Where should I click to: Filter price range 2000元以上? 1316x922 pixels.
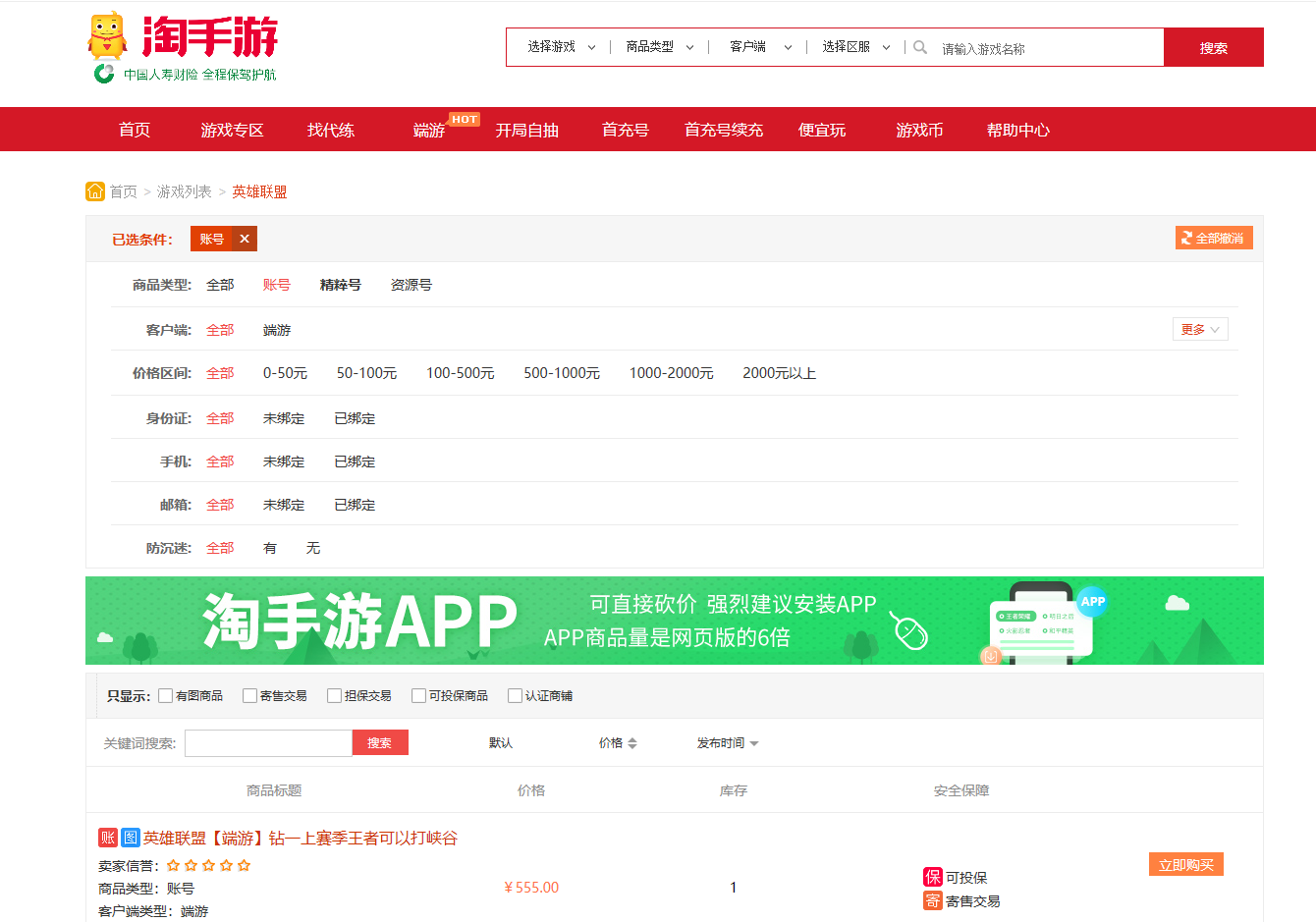click(x=779, y=373)
